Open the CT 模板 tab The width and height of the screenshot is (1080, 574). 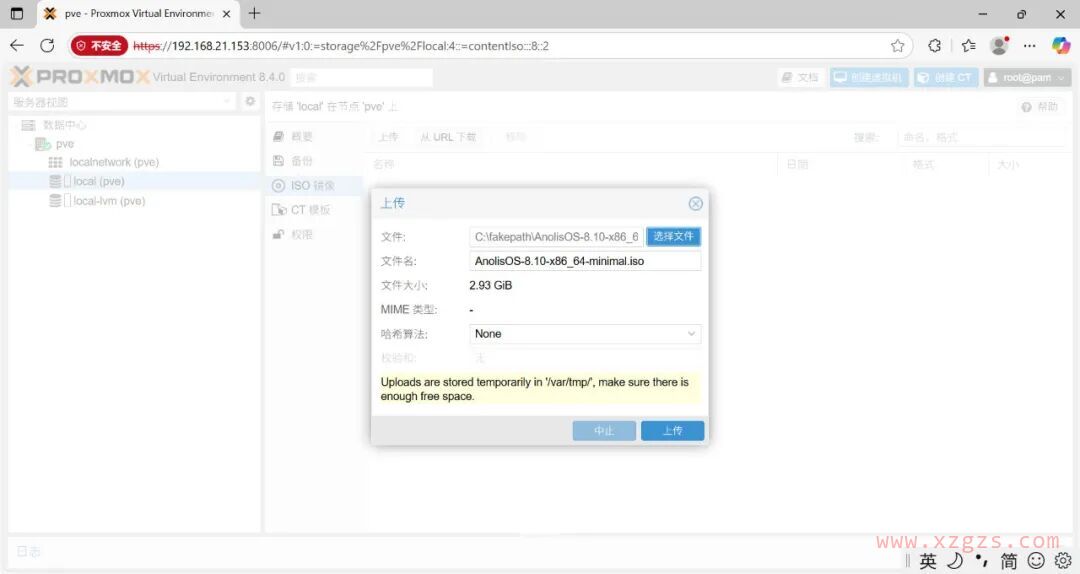(309, 210)
